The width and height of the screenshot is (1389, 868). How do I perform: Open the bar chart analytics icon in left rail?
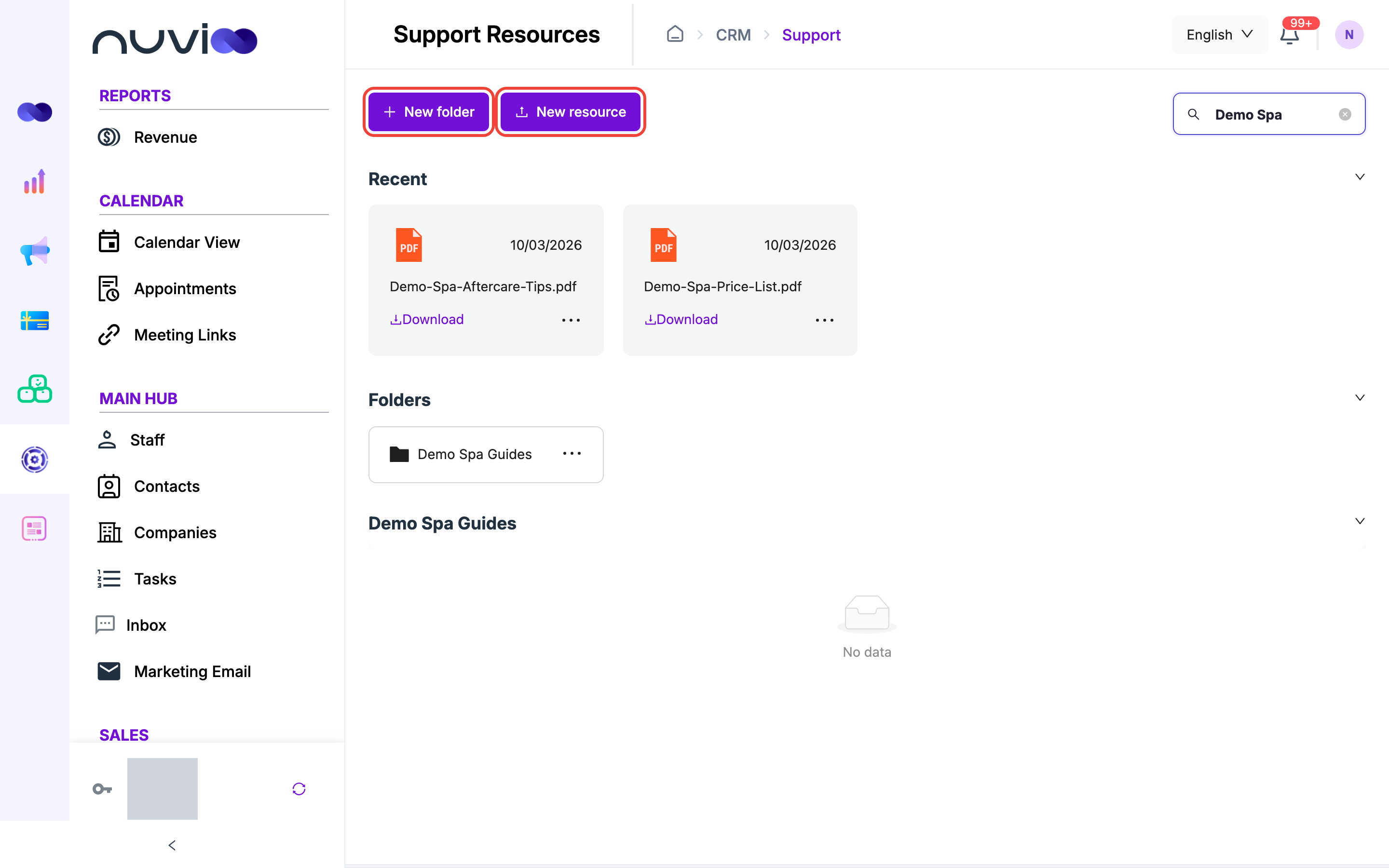tap(34, 181)
